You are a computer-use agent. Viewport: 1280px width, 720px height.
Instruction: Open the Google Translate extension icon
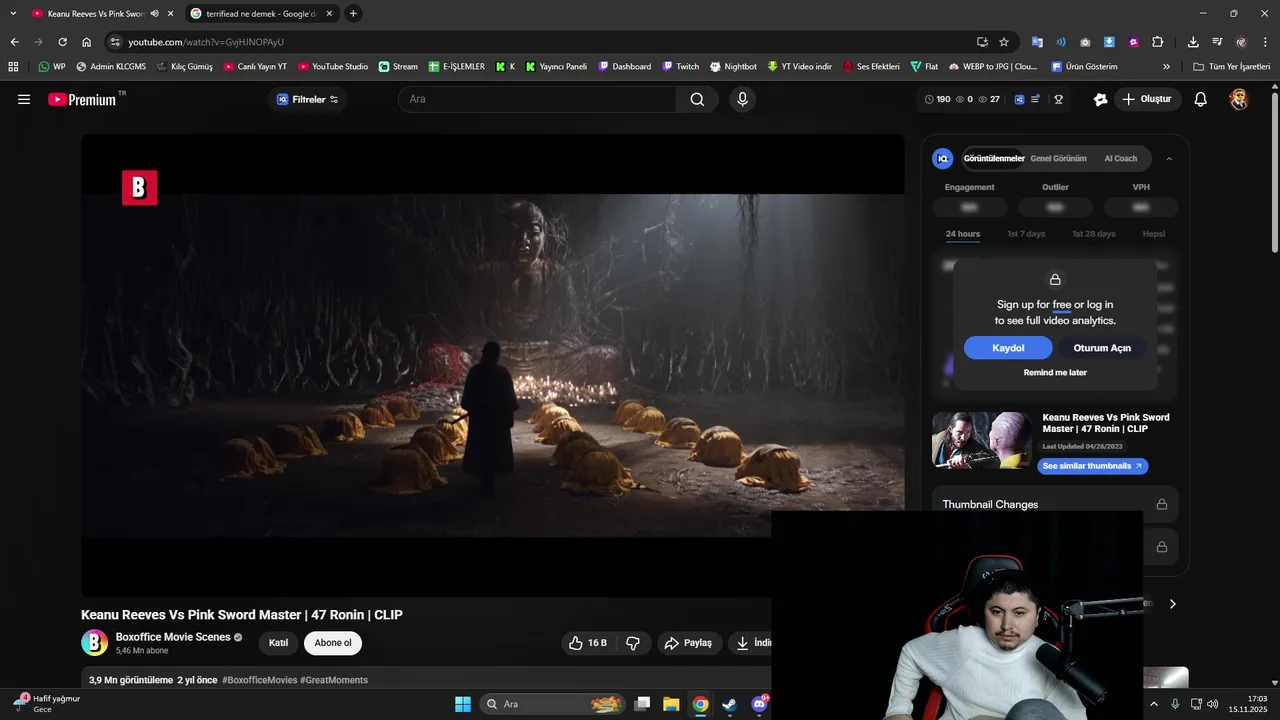(x=1037, y=42)
